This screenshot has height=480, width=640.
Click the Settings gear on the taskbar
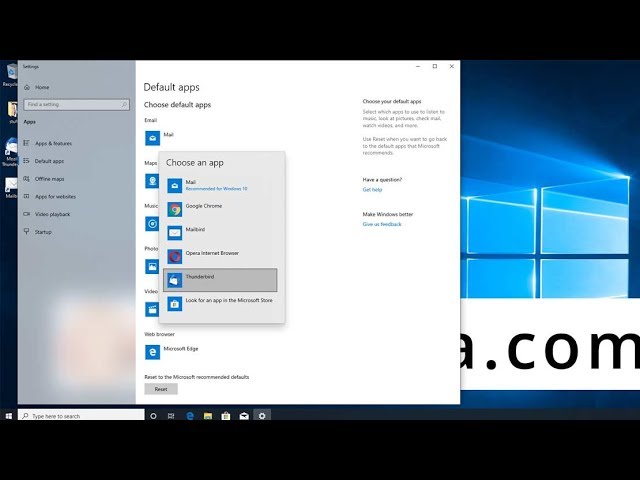click(x=262, y=416)
